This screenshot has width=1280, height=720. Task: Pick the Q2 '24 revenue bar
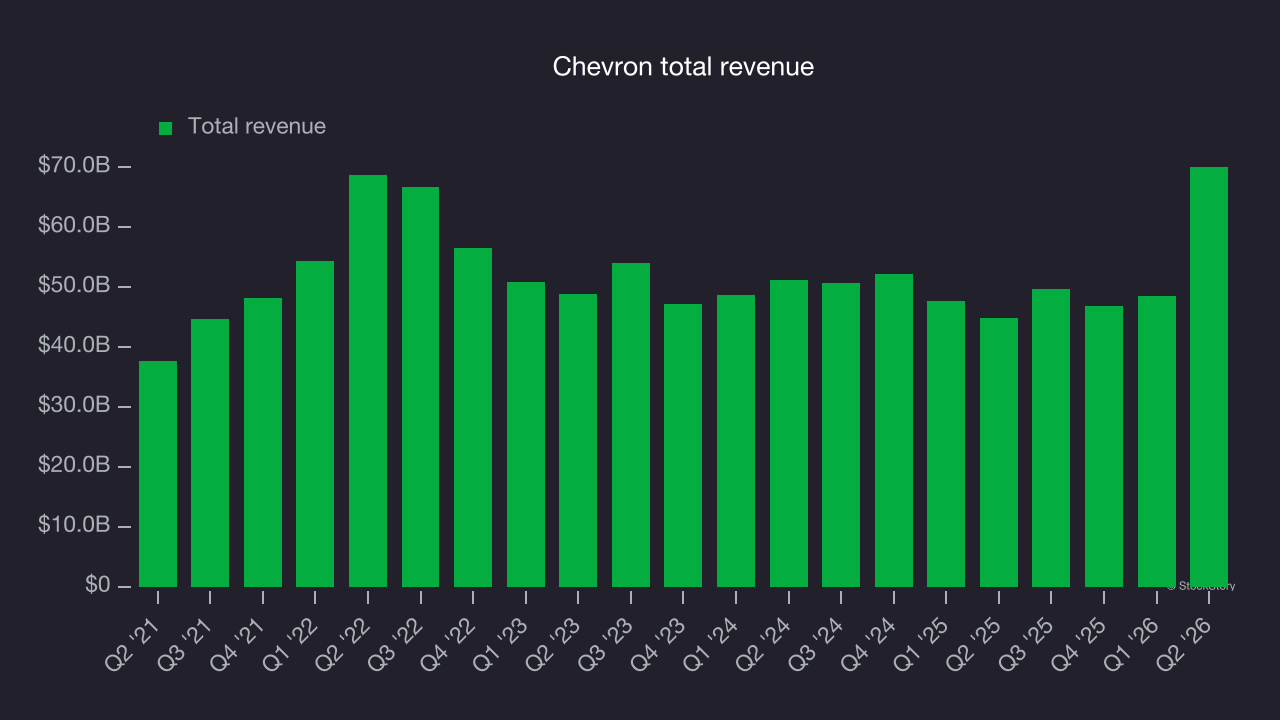pos(789,434)
